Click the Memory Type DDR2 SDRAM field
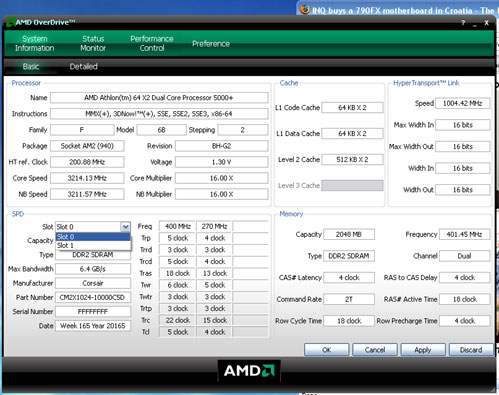Image resolution: width=499 pixels, height=395 pixels. click(x=349, y=256)
